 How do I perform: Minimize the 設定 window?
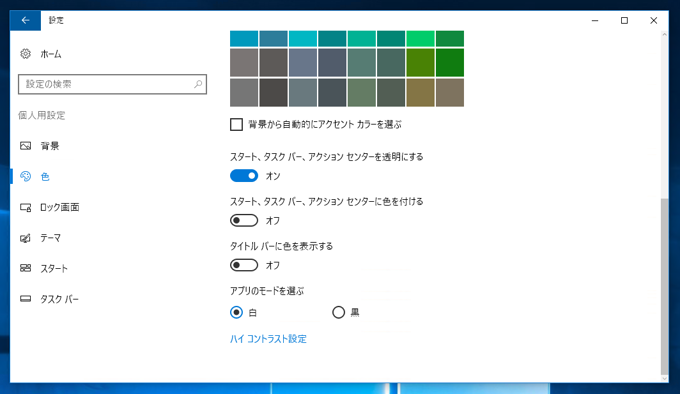click(x=595, y=20)
